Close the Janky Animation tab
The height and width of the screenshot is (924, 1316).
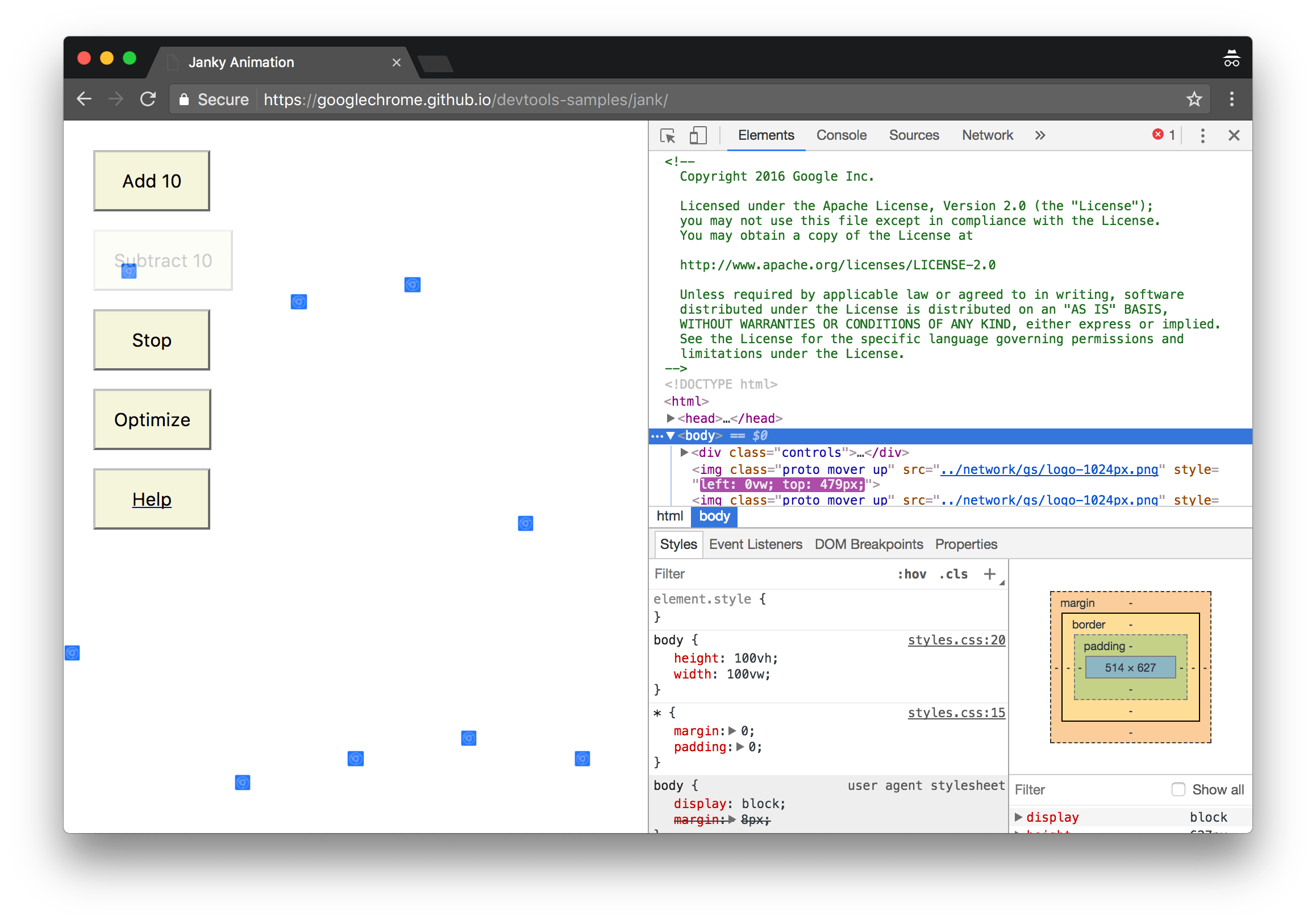pyautogui.click(x=396, y=63)
